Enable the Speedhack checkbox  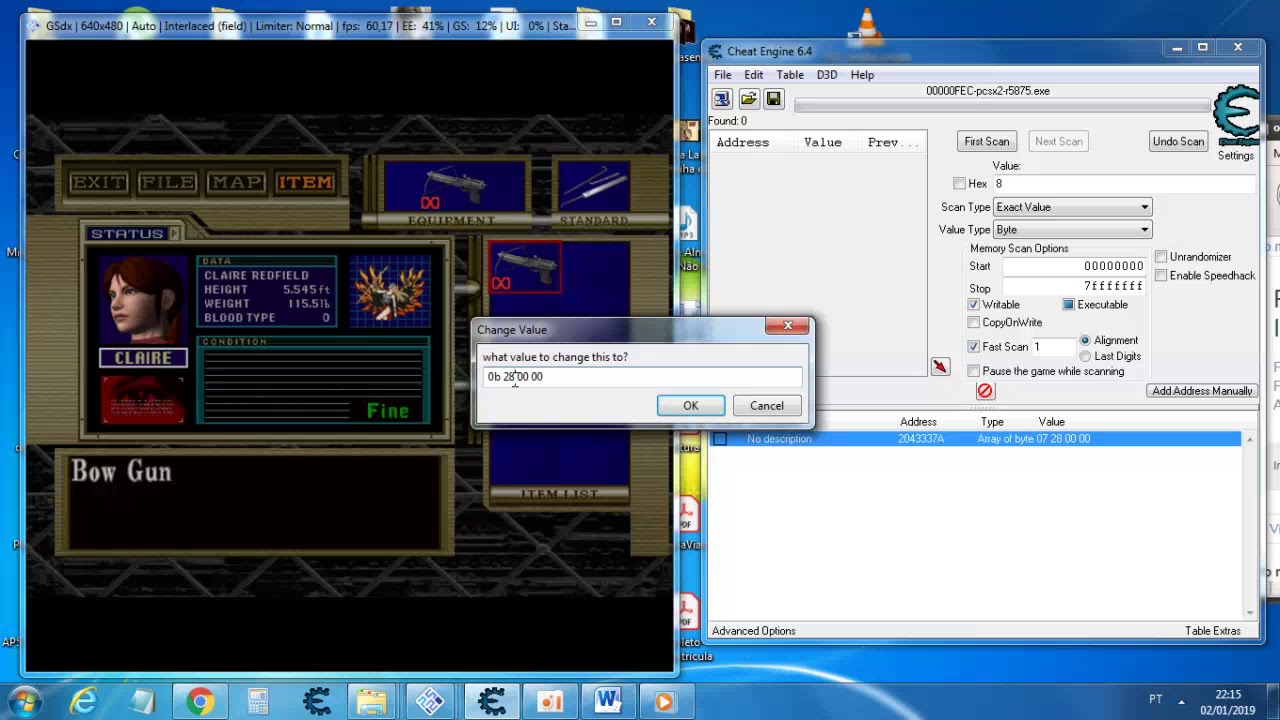click(1161, 276)
